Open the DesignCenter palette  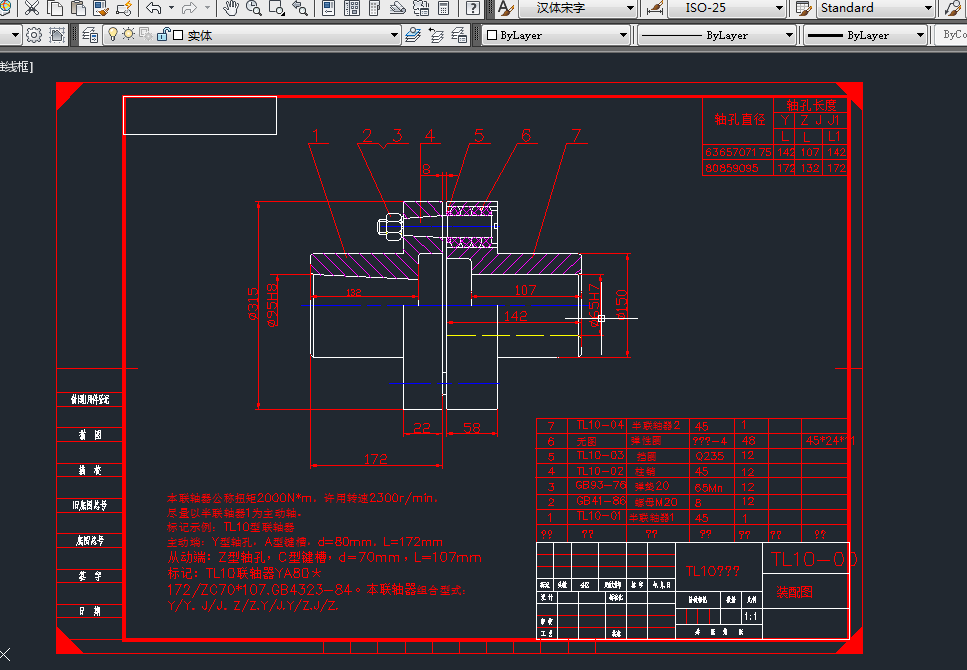coord(352,8)
